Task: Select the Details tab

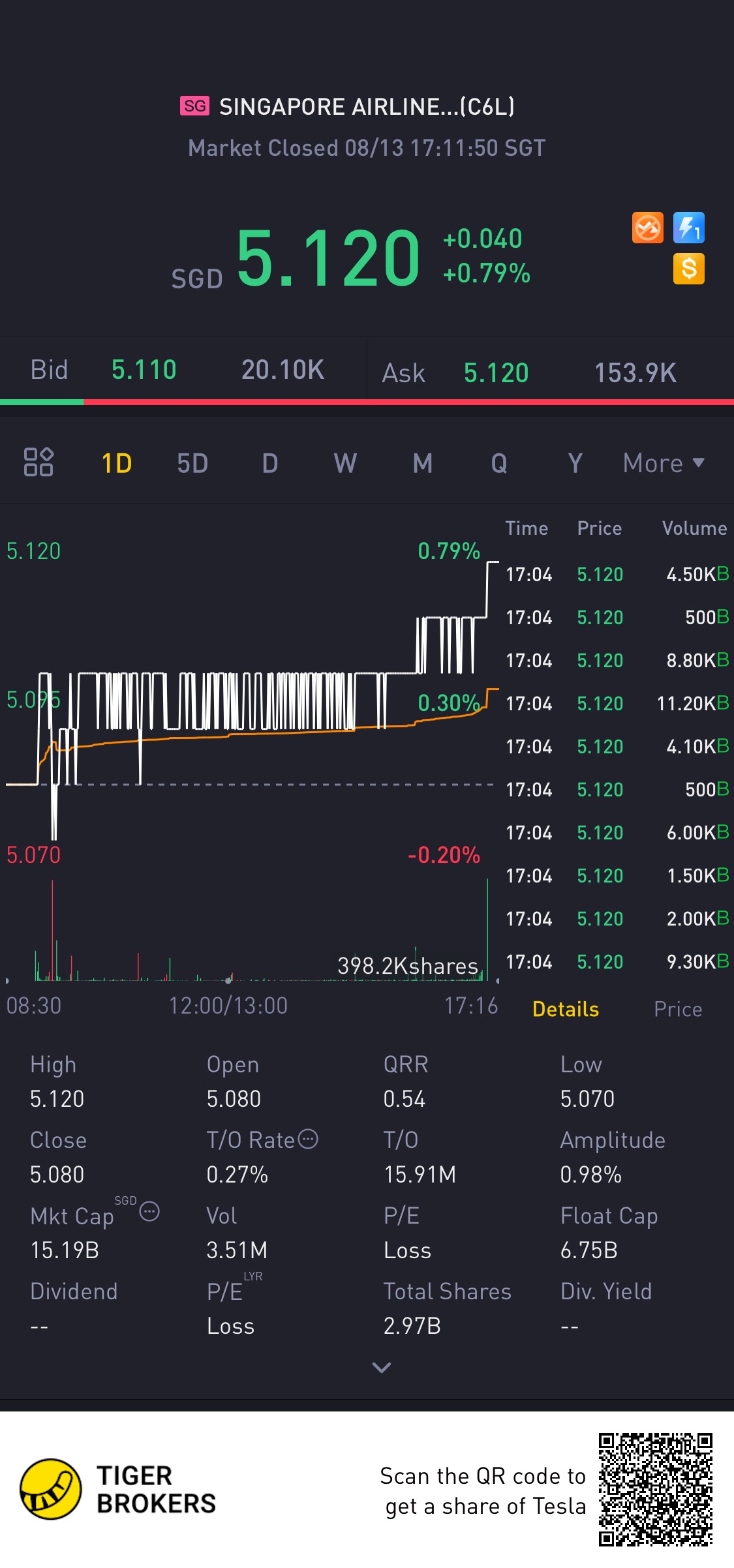Action: coord(566,1009)
